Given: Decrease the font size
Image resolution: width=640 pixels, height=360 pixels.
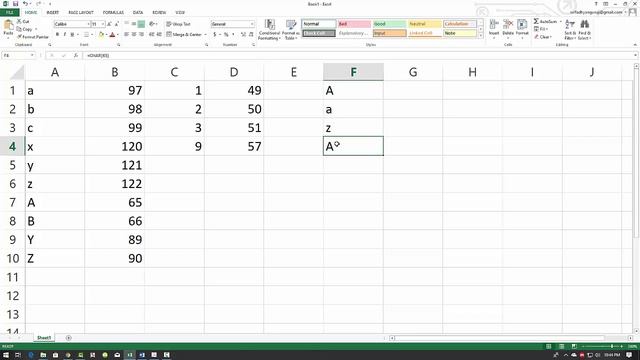Looking at the screenshot, I should point(116,24).
